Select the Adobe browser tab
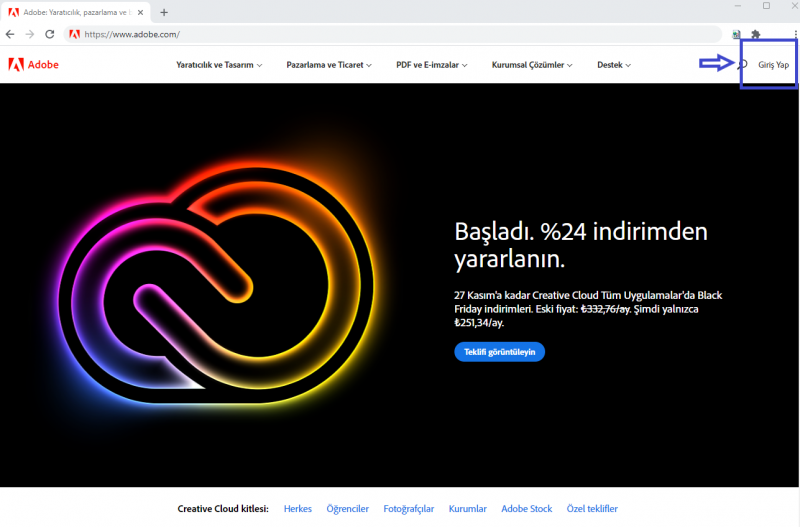800x527 pixels. pyautogui.click(x=77, y=12)
